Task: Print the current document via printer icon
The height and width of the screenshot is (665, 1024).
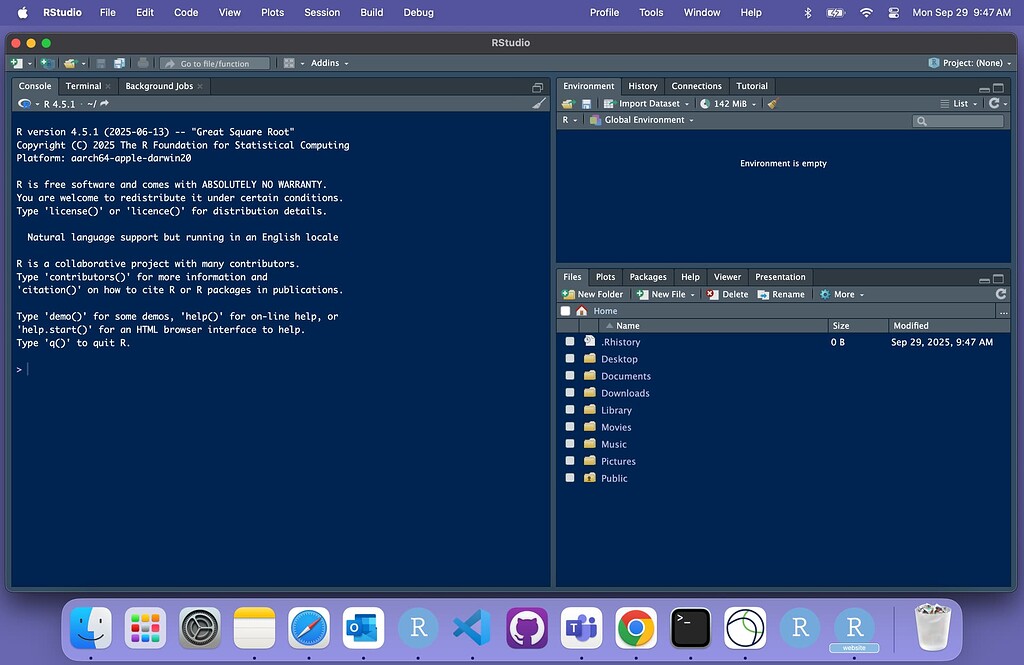Action: 143,62
